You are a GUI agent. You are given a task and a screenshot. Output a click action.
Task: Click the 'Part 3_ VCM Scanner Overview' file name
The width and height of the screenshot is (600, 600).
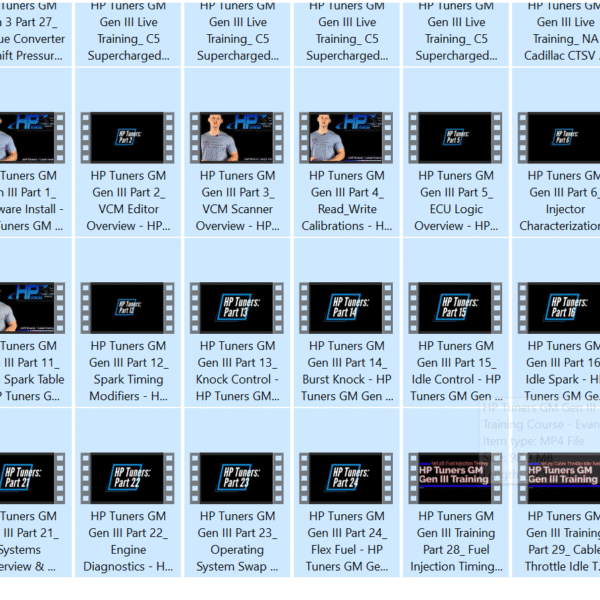tap(237, 201)
